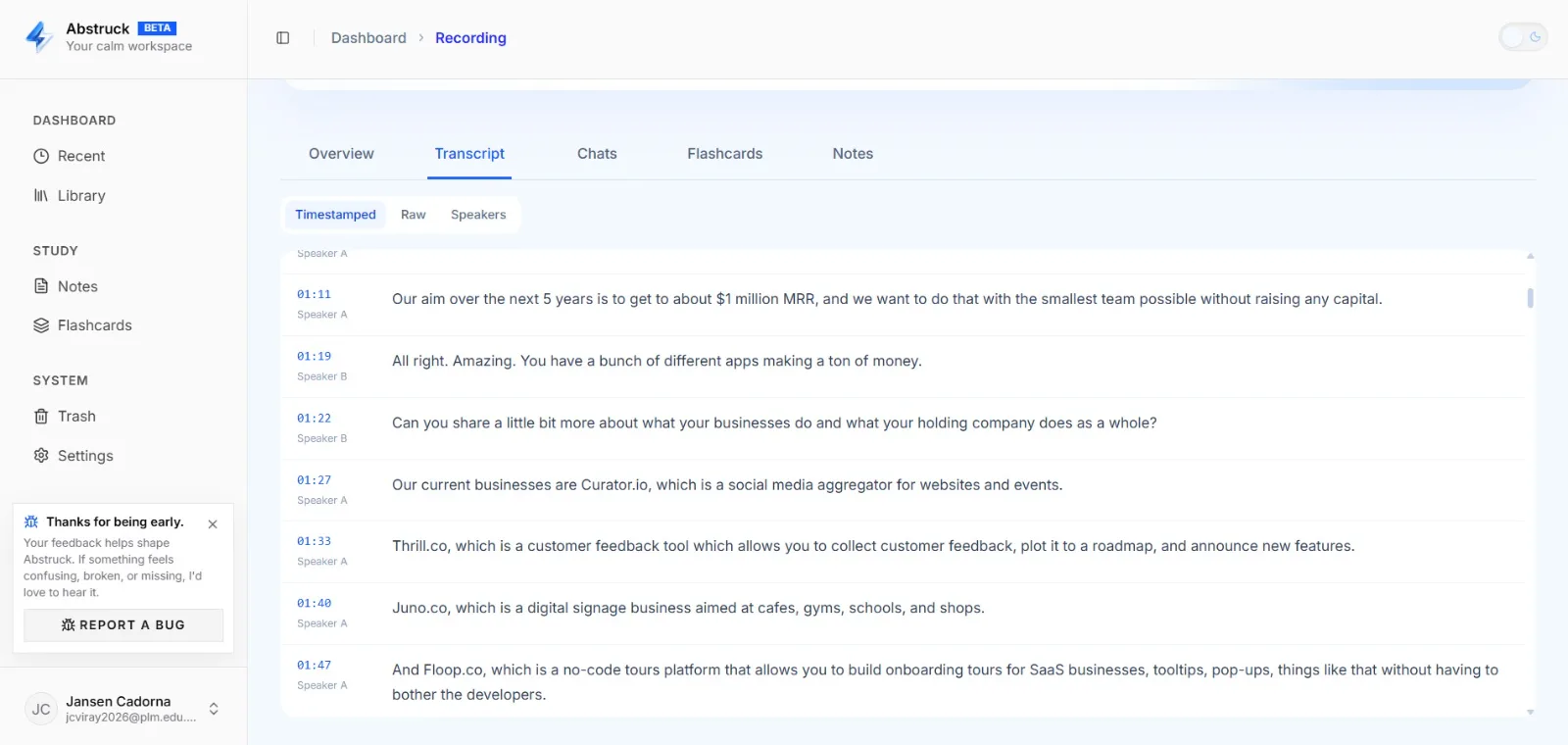Viewport: 1568px width, 745px height.
Task: Click the Notes document icon in sidebar
Action: (x=41, y=286)
